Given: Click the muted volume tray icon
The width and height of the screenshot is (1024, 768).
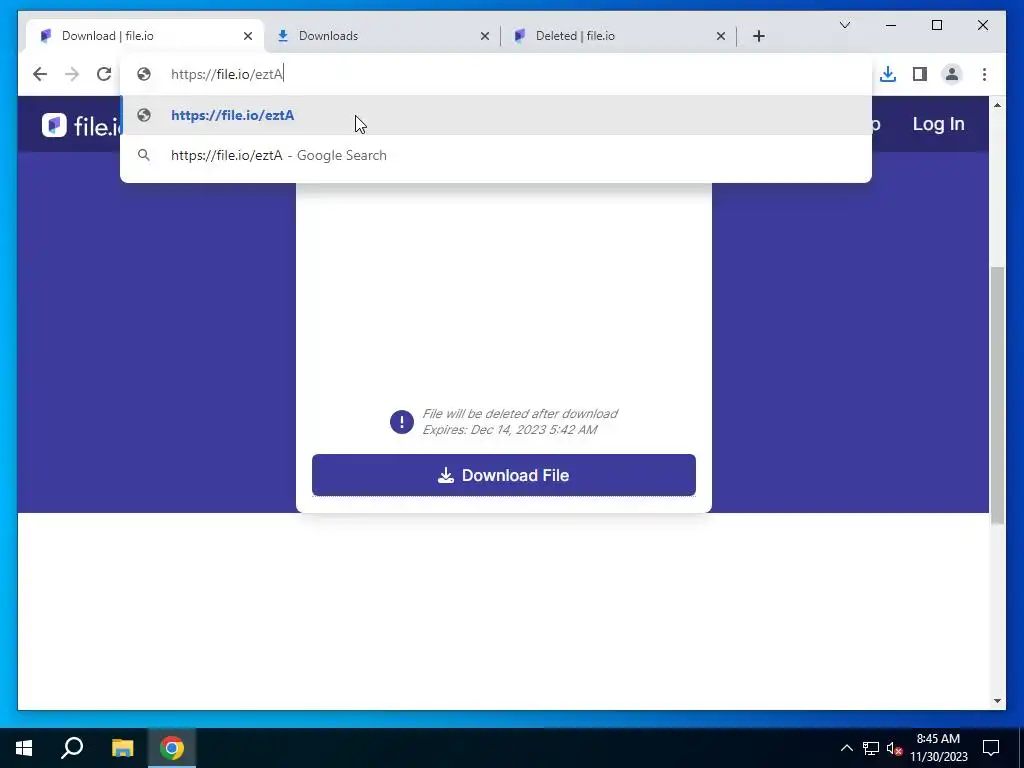Looking at the screenshot, I should tap(895, 748).
